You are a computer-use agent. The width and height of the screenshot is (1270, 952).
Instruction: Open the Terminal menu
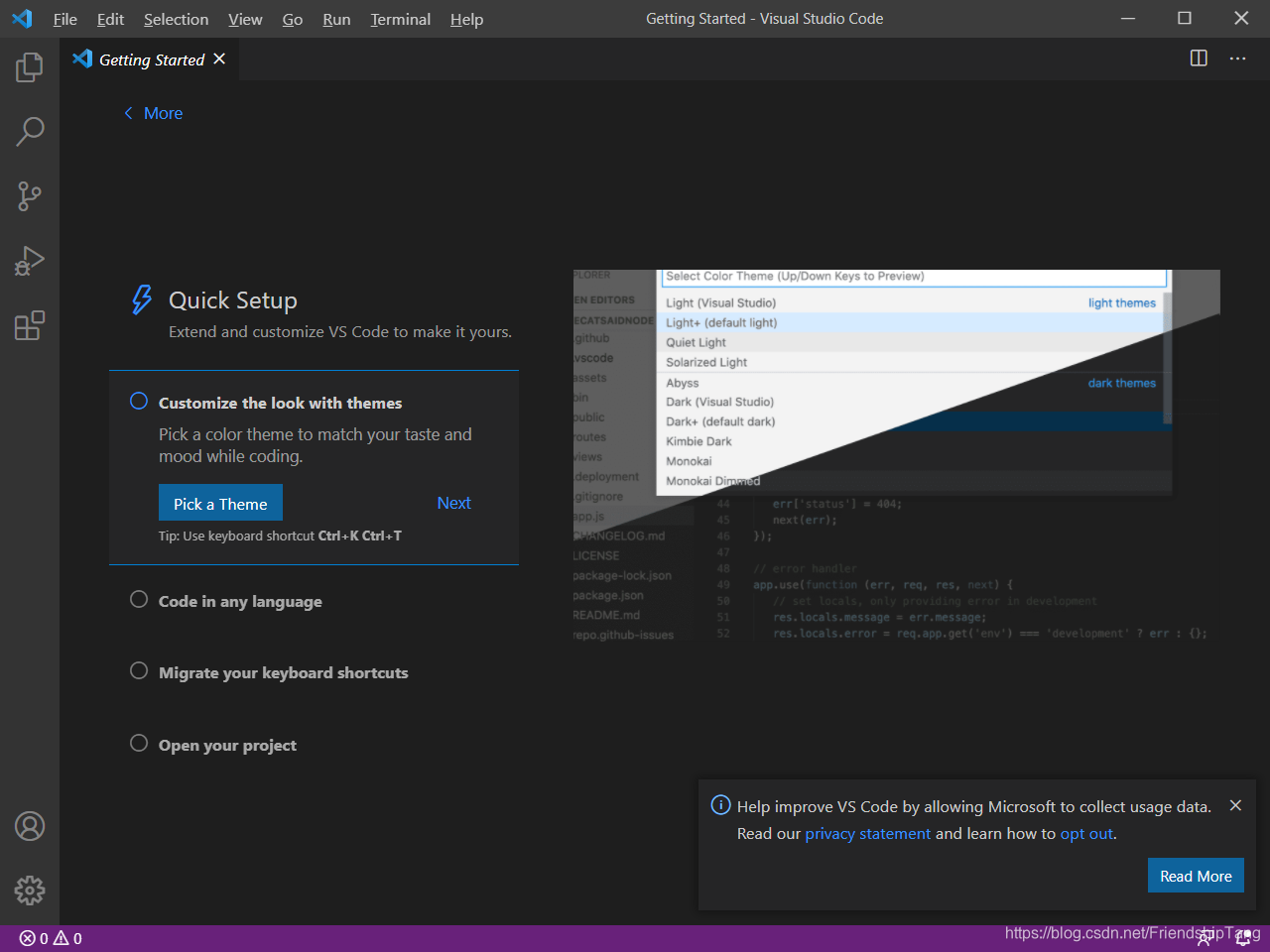(x=401, y=19)
